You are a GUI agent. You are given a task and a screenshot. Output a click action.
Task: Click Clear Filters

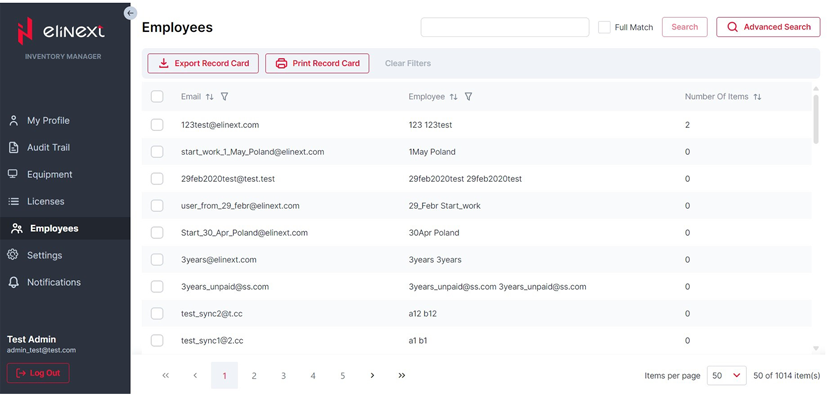click(x=408, y=63)
